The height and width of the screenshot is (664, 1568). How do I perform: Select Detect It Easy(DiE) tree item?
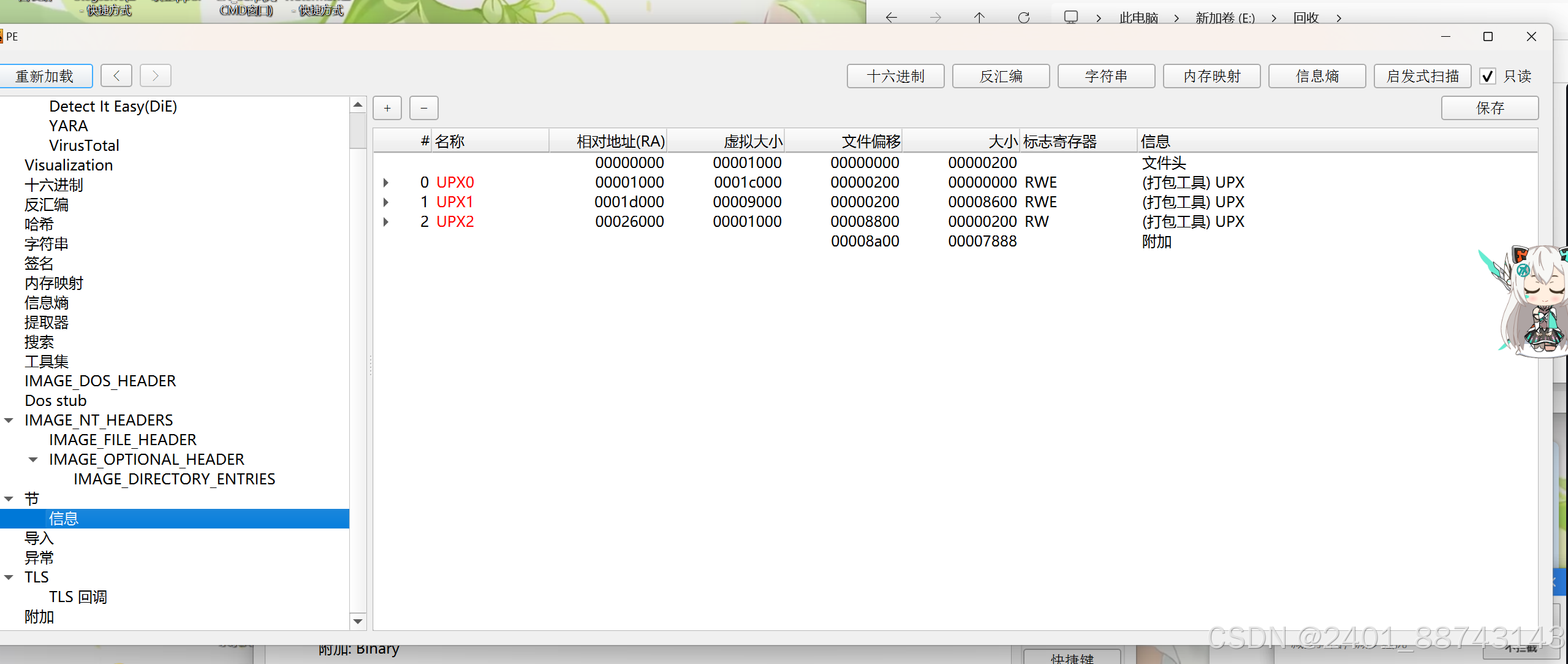point(113,107)
